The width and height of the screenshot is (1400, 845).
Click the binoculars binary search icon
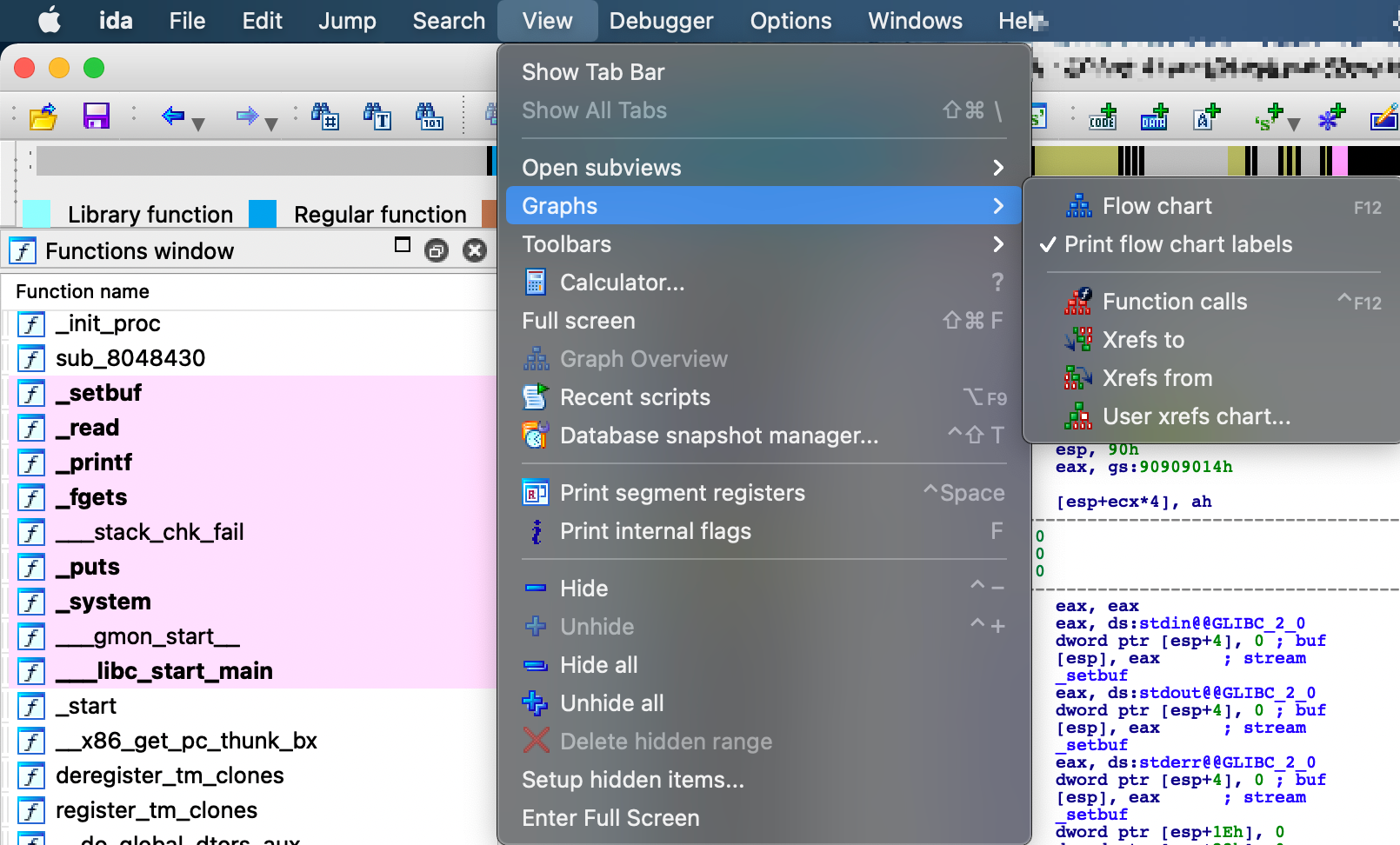[x=430, y=116]
